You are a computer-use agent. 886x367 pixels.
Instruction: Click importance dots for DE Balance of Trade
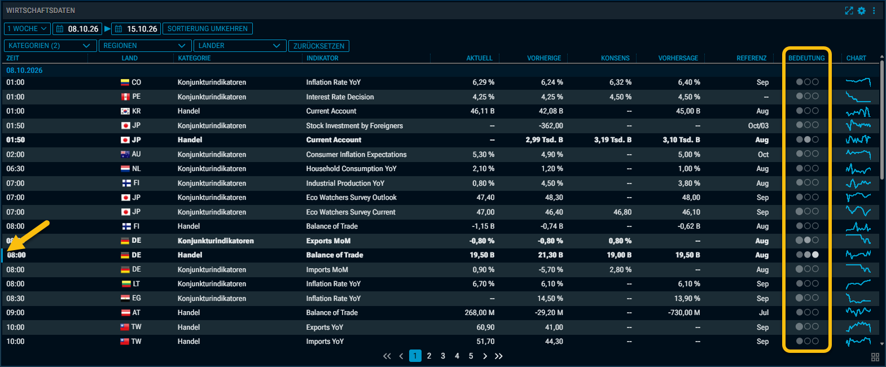pos(807,255)
